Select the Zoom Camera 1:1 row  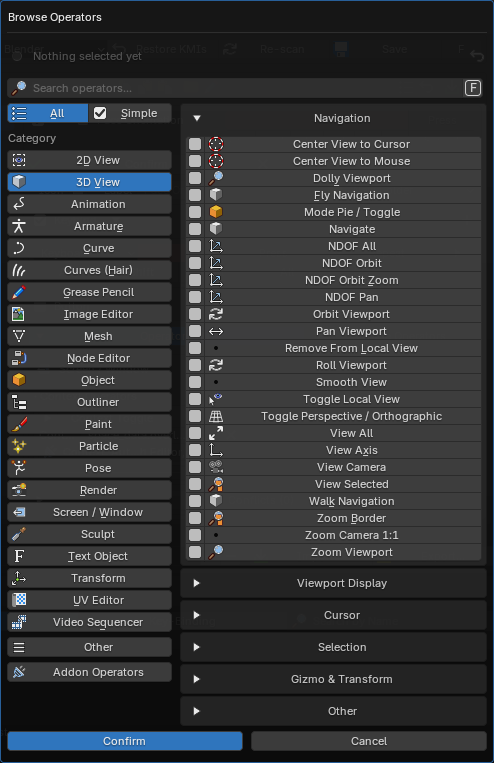(x=343, y=535)
